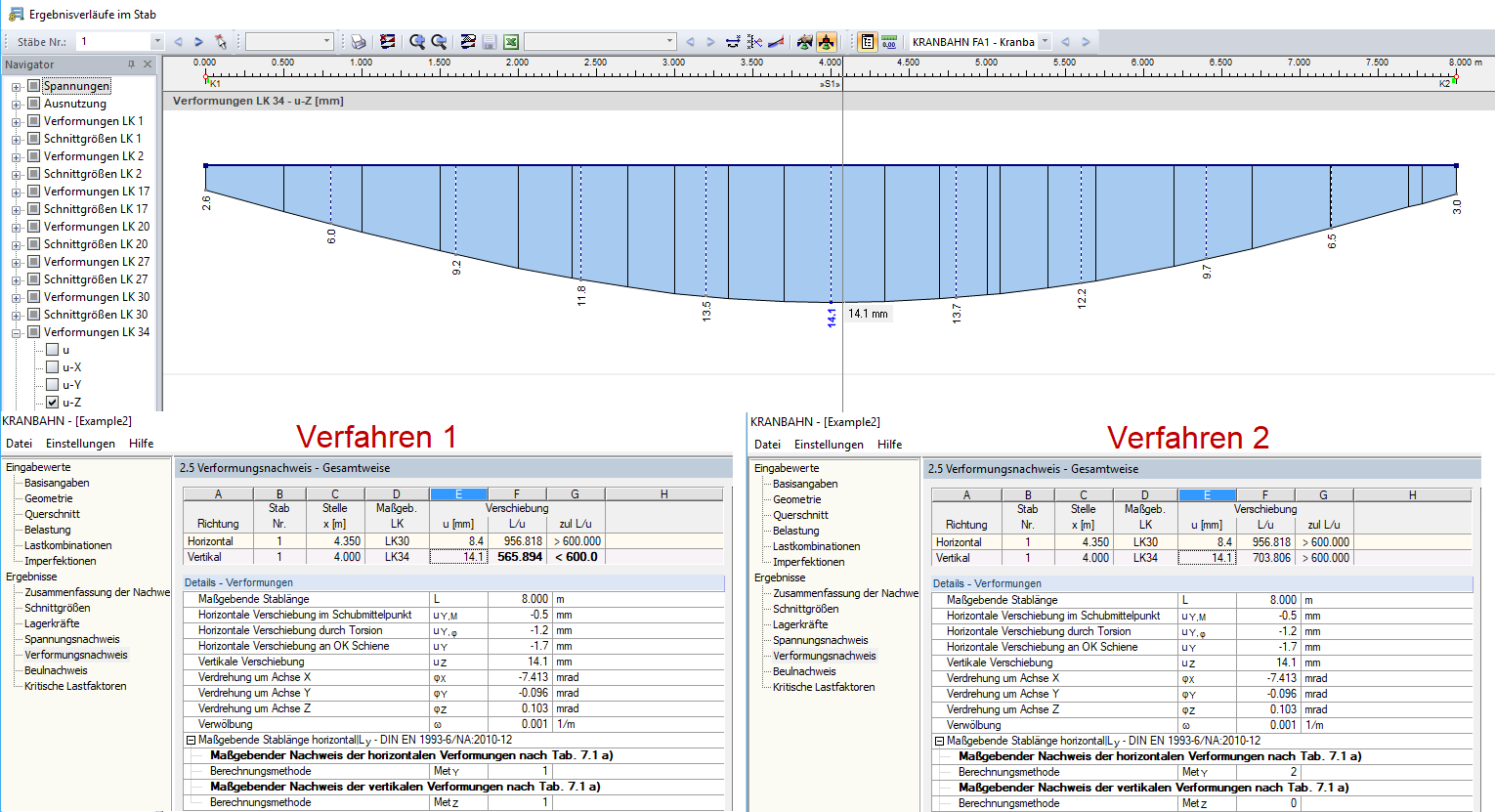Click the pick member with pointer icon

coord(221,42)
